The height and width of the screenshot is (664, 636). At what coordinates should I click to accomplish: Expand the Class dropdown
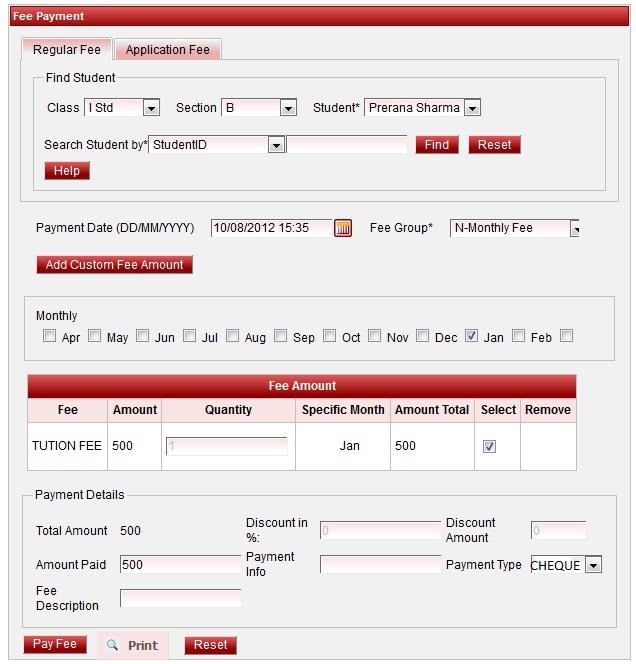tap(151, 108)
